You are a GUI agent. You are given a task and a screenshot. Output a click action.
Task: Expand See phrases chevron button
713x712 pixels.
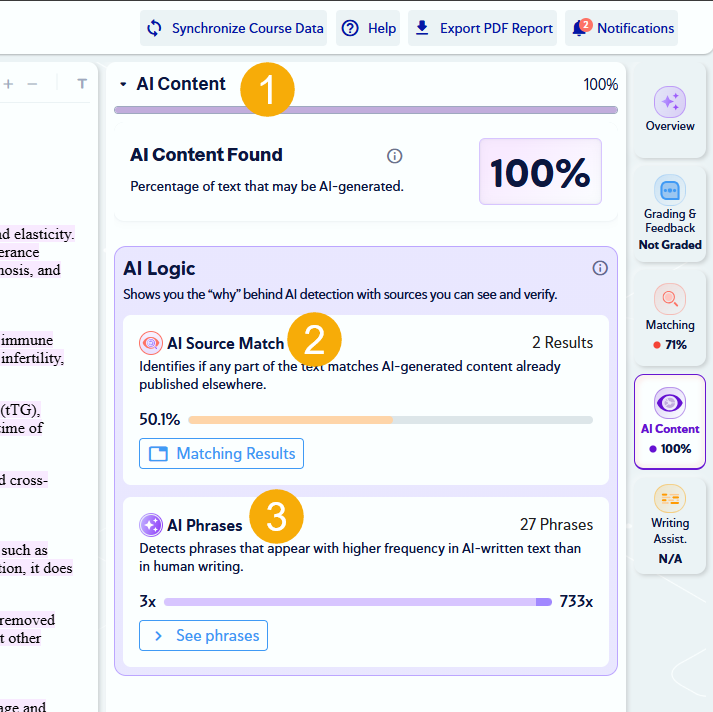203,635
